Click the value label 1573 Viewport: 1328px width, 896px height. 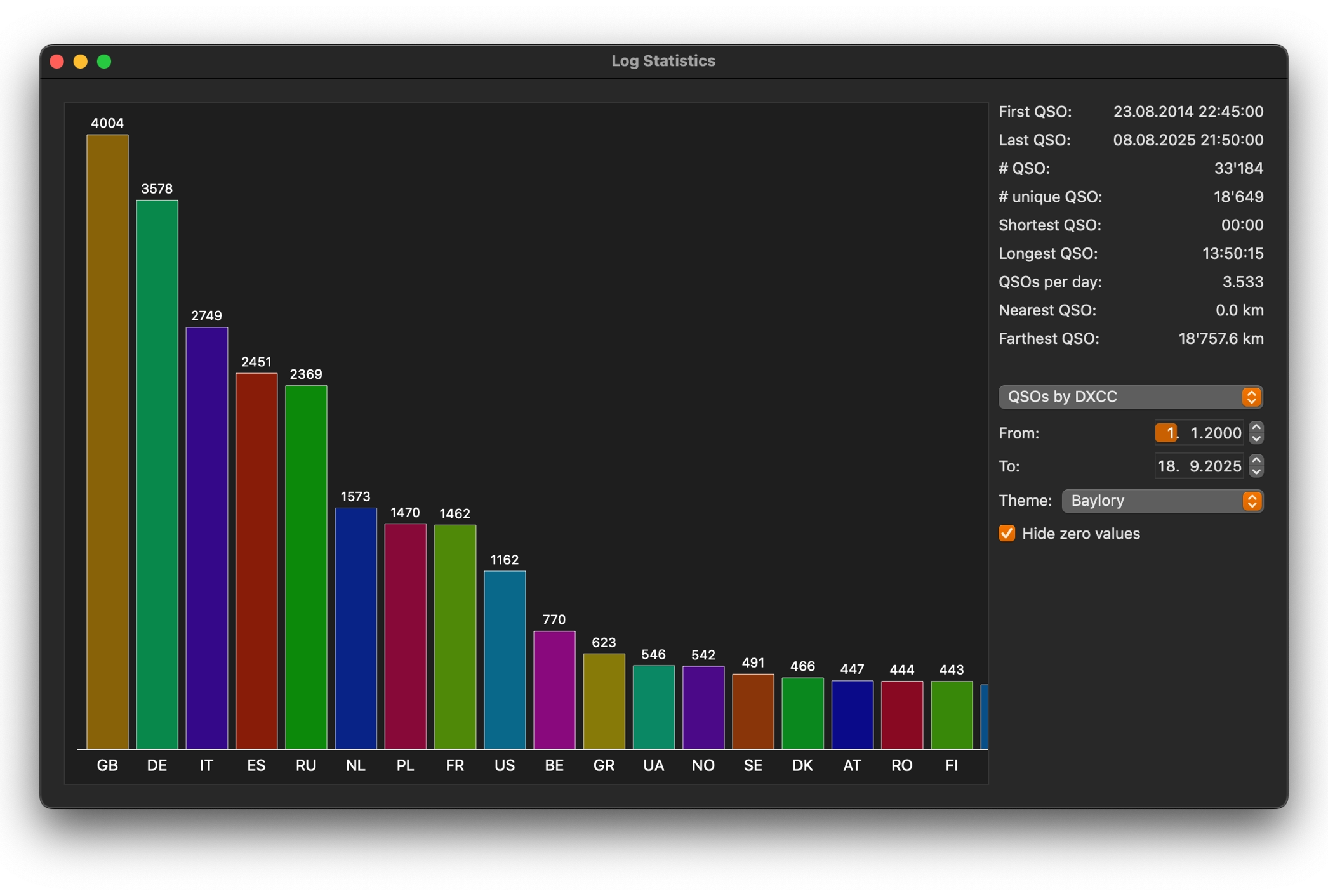pos(355,496)
